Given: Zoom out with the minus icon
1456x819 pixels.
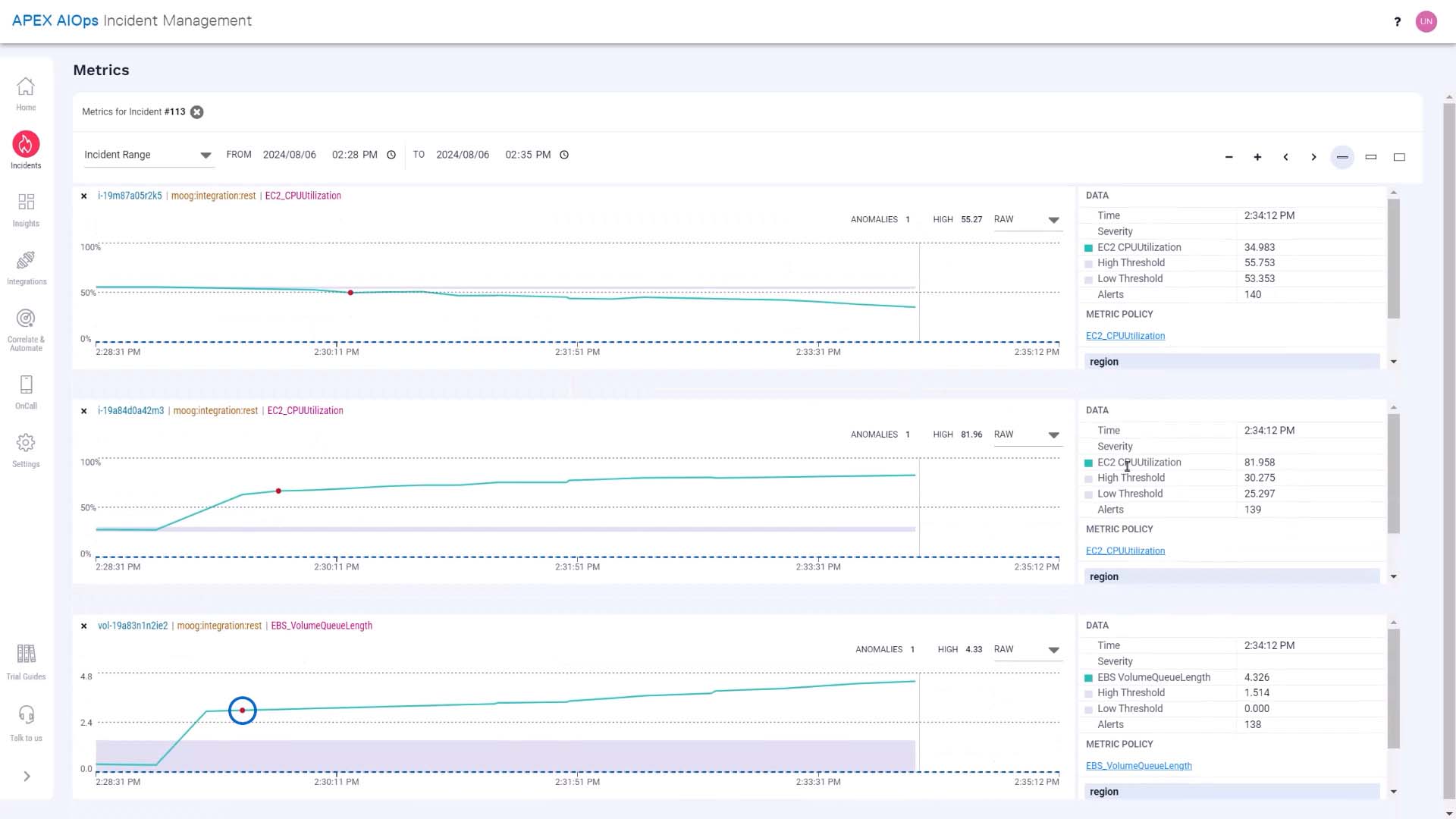Looking at the screenshot, I should point(1228,157).
